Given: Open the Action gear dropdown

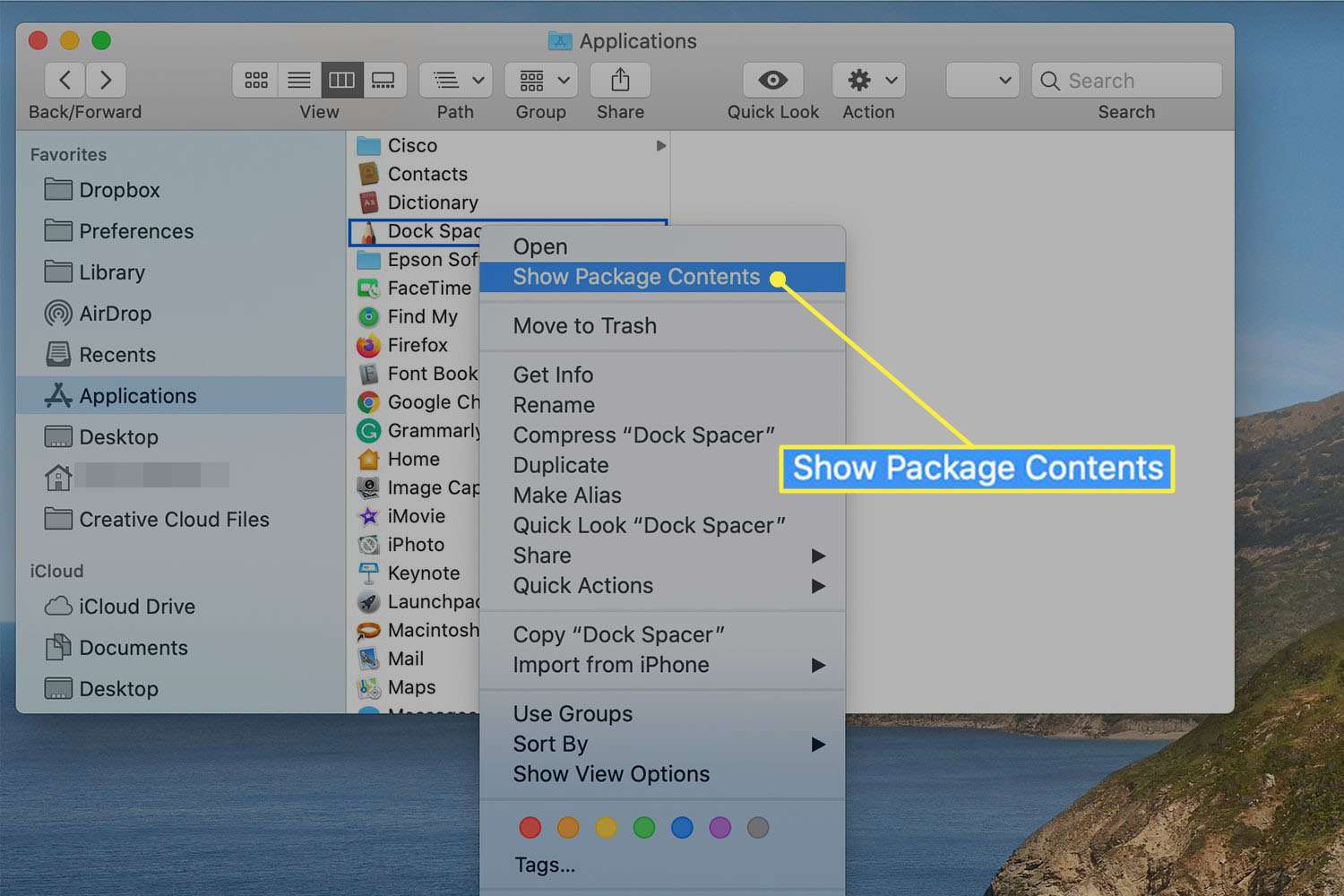Looking at the screenshot, I should point(868,80).
